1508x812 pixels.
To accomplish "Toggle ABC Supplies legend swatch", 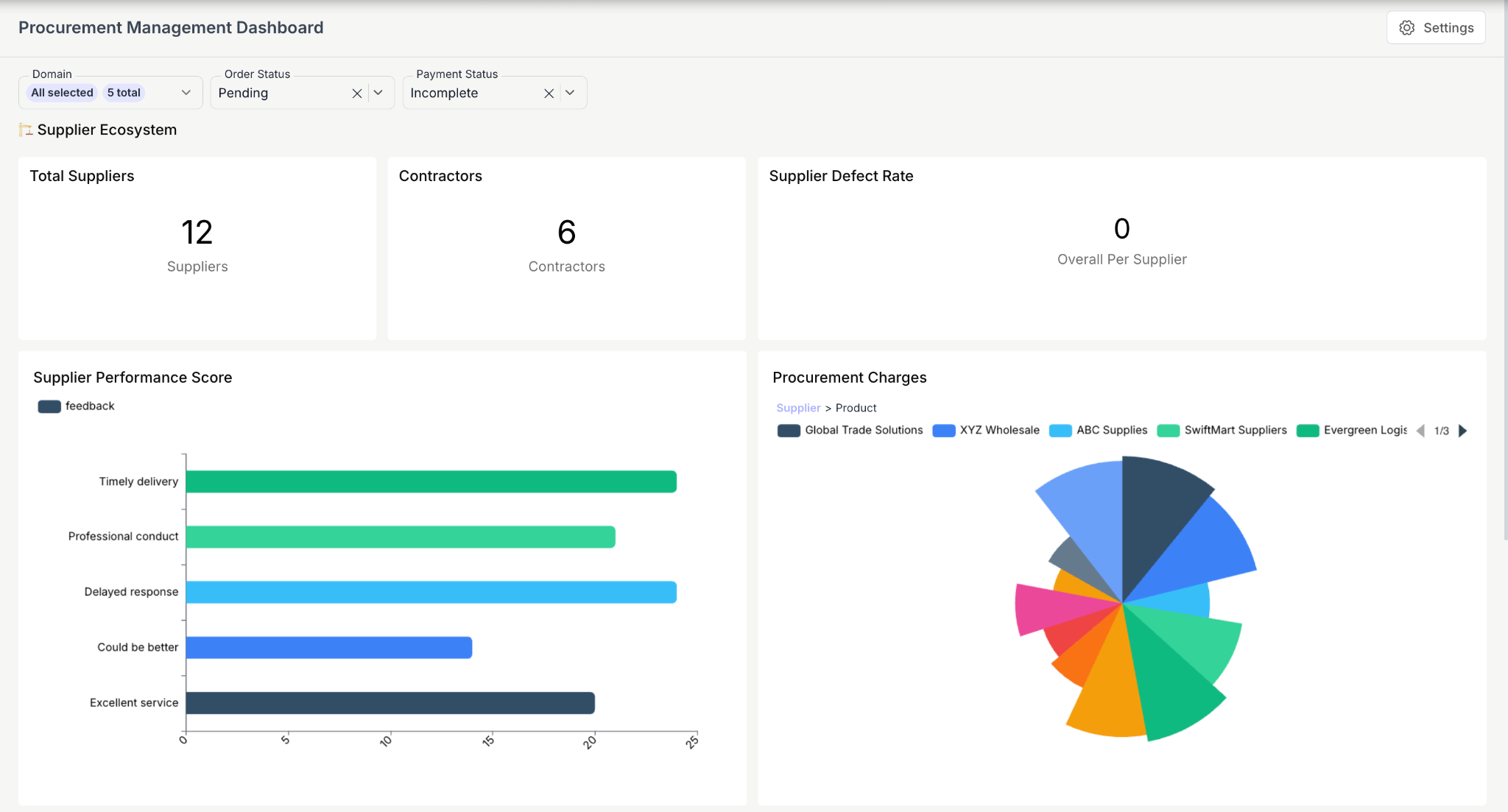I will (1060, 431).
